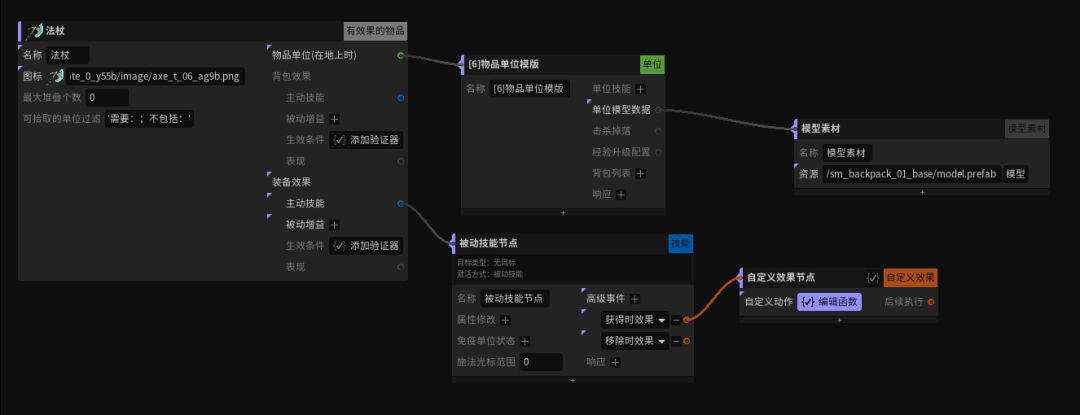Screen dimensions: 1080x415
Task: Click the orange 移除时效果 output port
Action: [686, 341]
